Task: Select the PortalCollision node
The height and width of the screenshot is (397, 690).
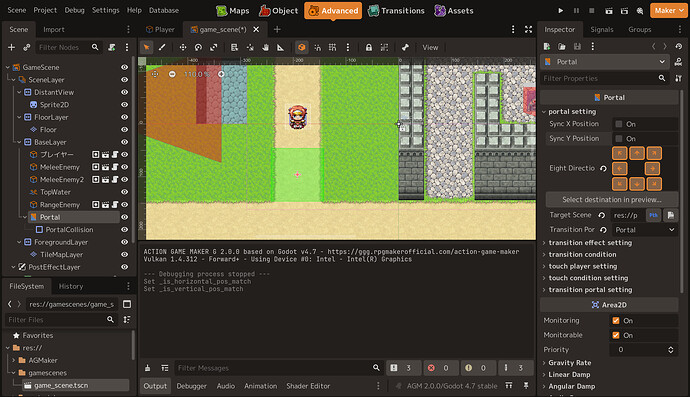Action: [69, 230]
